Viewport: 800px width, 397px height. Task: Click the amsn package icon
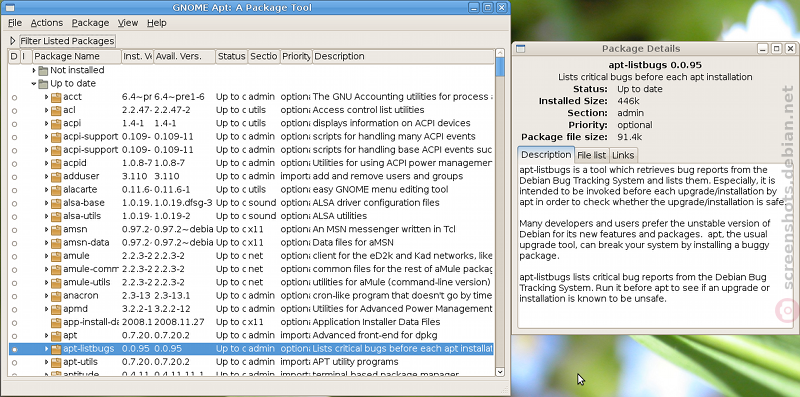click(x=56, y=229)
